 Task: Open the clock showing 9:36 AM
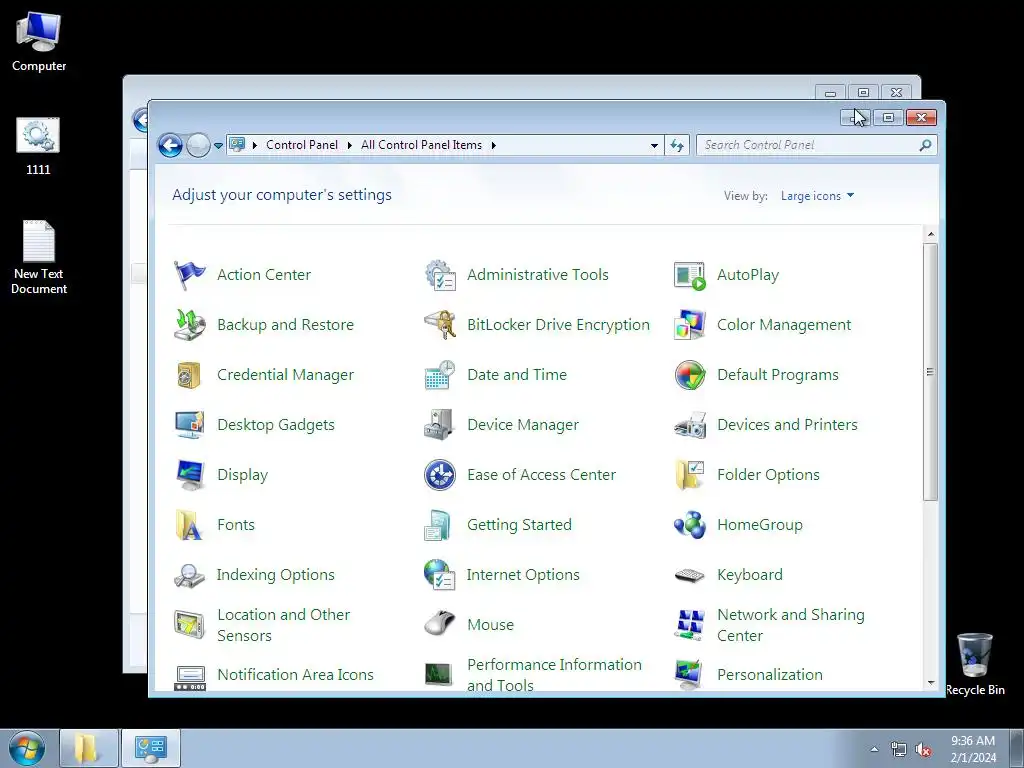[973, 749]
